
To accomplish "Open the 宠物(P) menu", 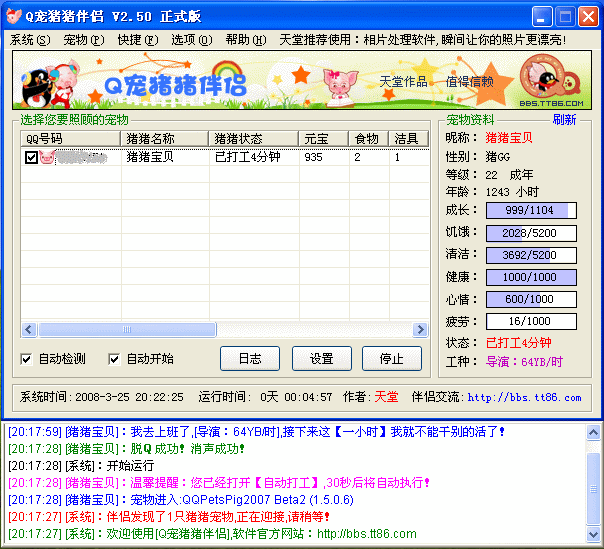I will (x=84, y=40).
